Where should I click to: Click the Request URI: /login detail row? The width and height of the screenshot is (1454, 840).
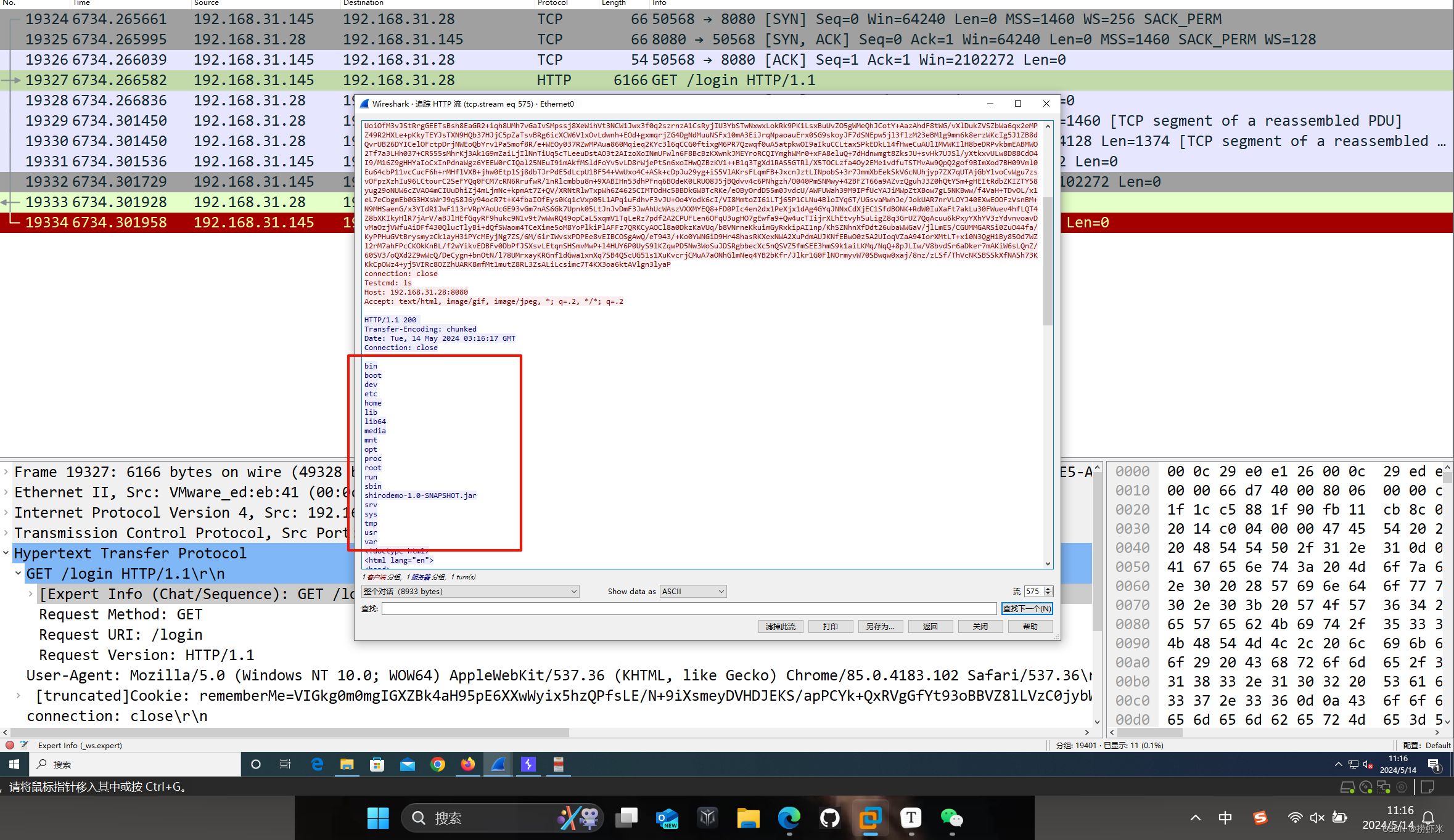coord(121,635)
